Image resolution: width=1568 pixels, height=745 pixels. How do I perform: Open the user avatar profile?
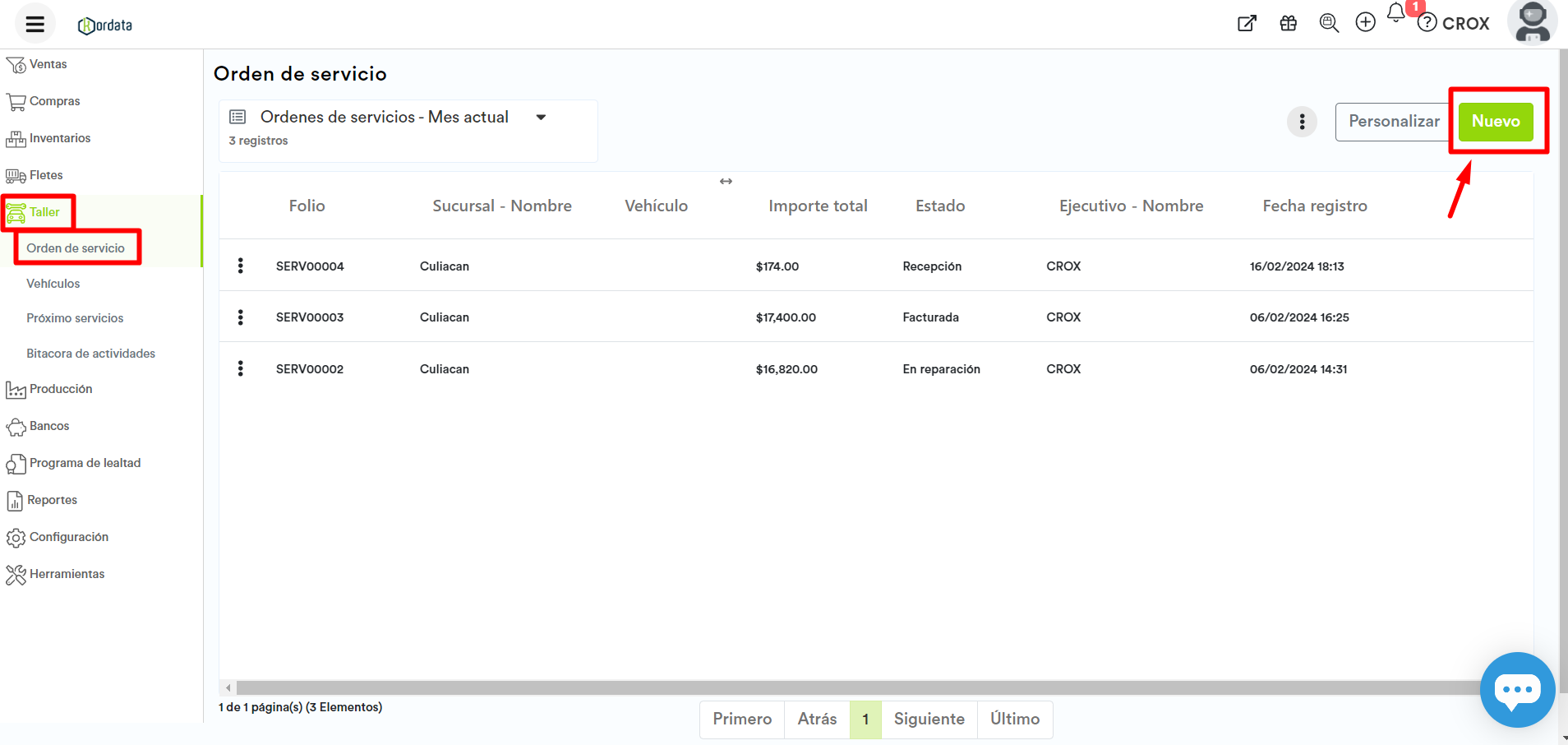click(x=1532, y=22)
